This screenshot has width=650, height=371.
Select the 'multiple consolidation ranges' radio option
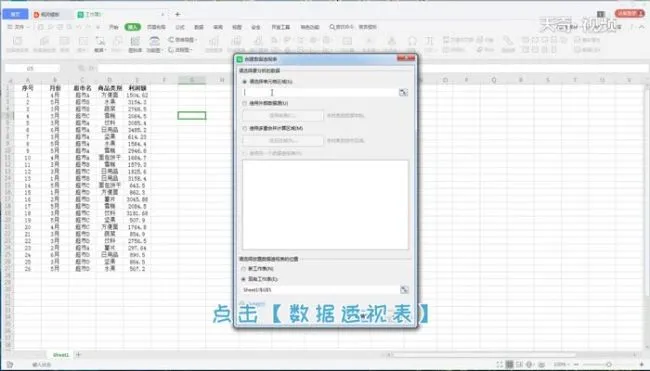(x=245, y=129)
